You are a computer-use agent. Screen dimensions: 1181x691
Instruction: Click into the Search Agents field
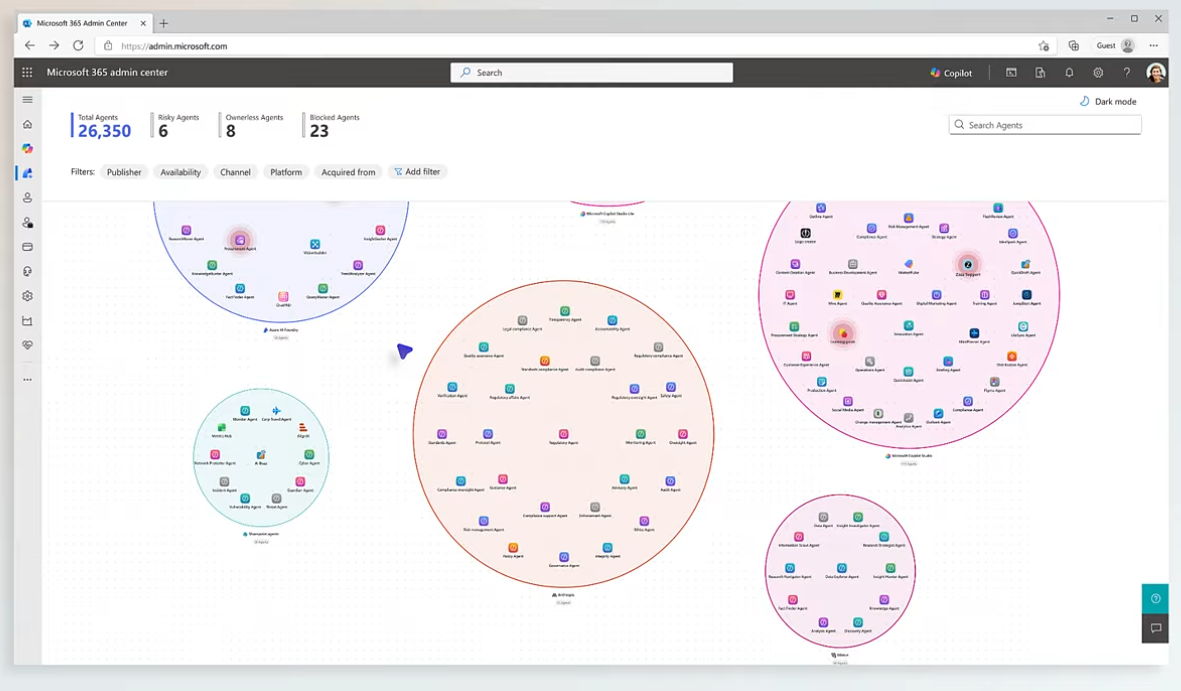click(1045, 125)
